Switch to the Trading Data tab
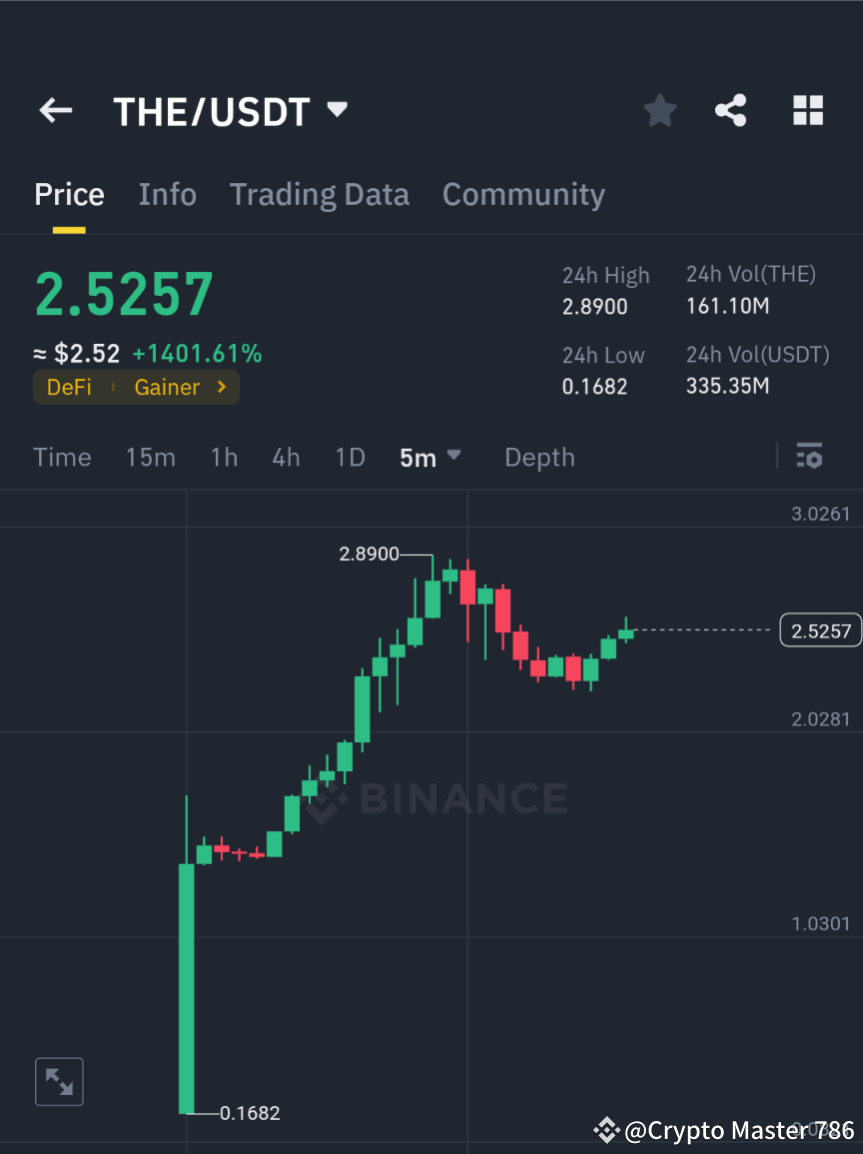 [x=319, y=194]
